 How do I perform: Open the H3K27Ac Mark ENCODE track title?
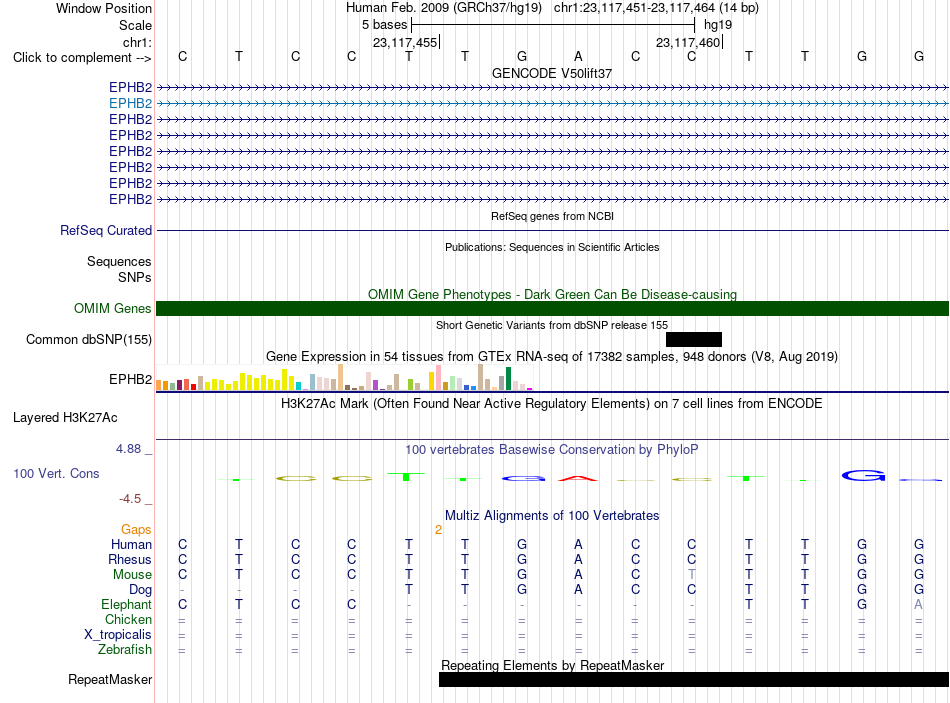pyautogui.click(x=552, y=404)
